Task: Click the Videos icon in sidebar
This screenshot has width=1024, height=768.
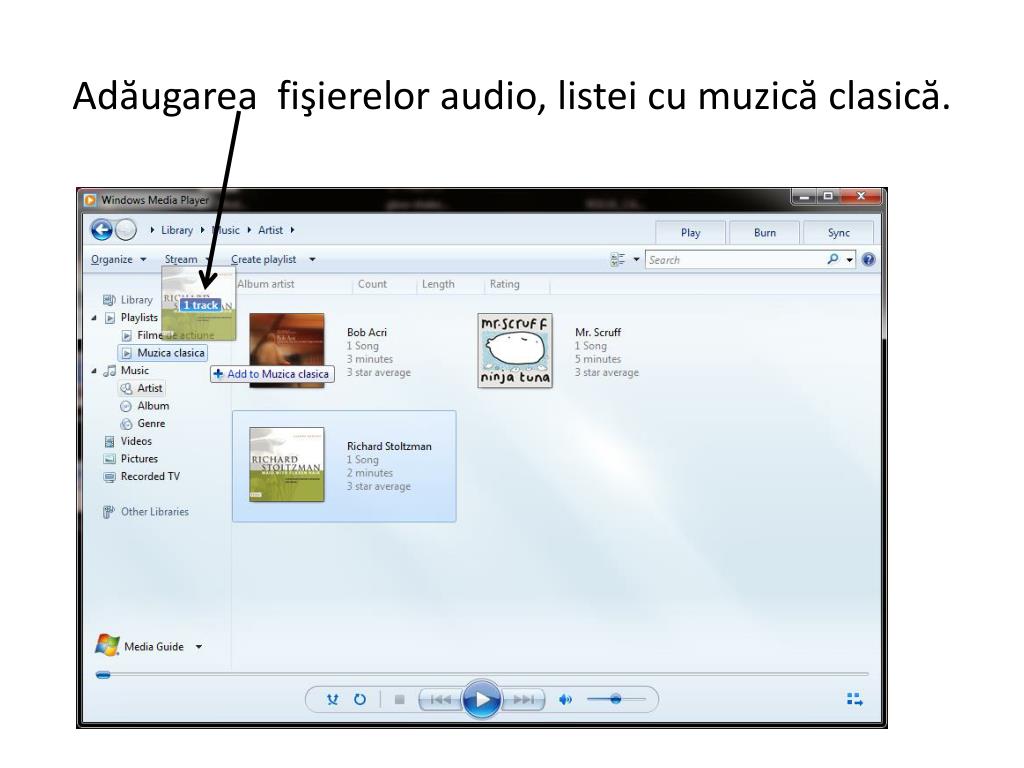Action: 110,441
